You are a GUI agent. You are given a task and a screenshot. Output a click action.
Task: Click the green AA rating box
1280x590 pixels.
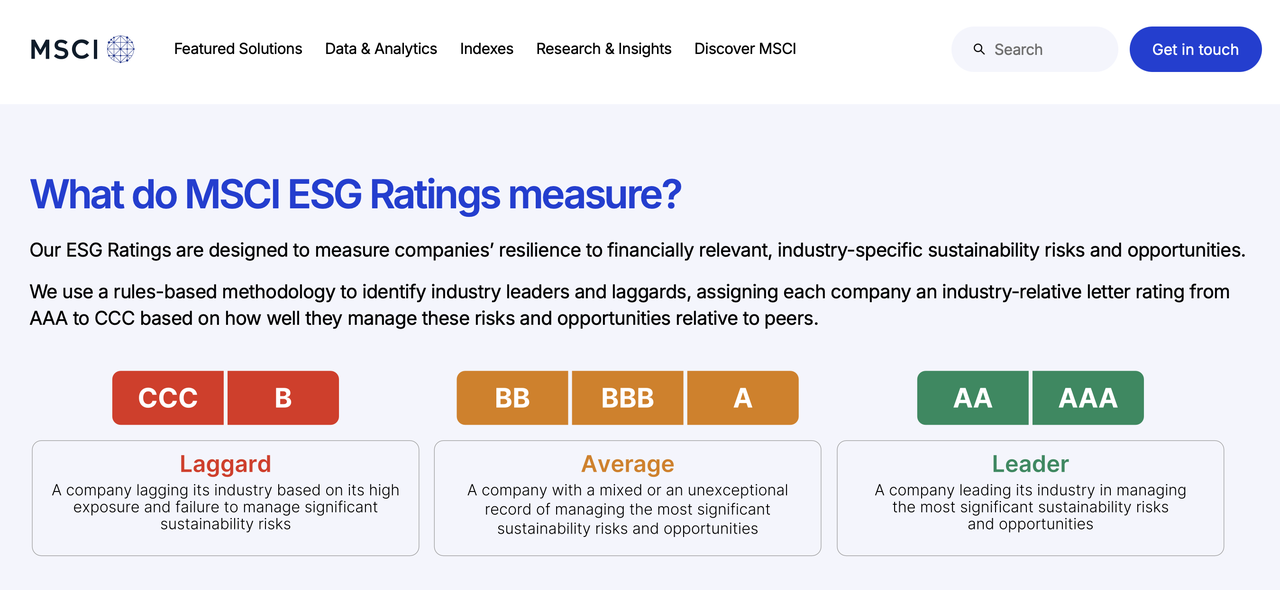tap(972, 398)
